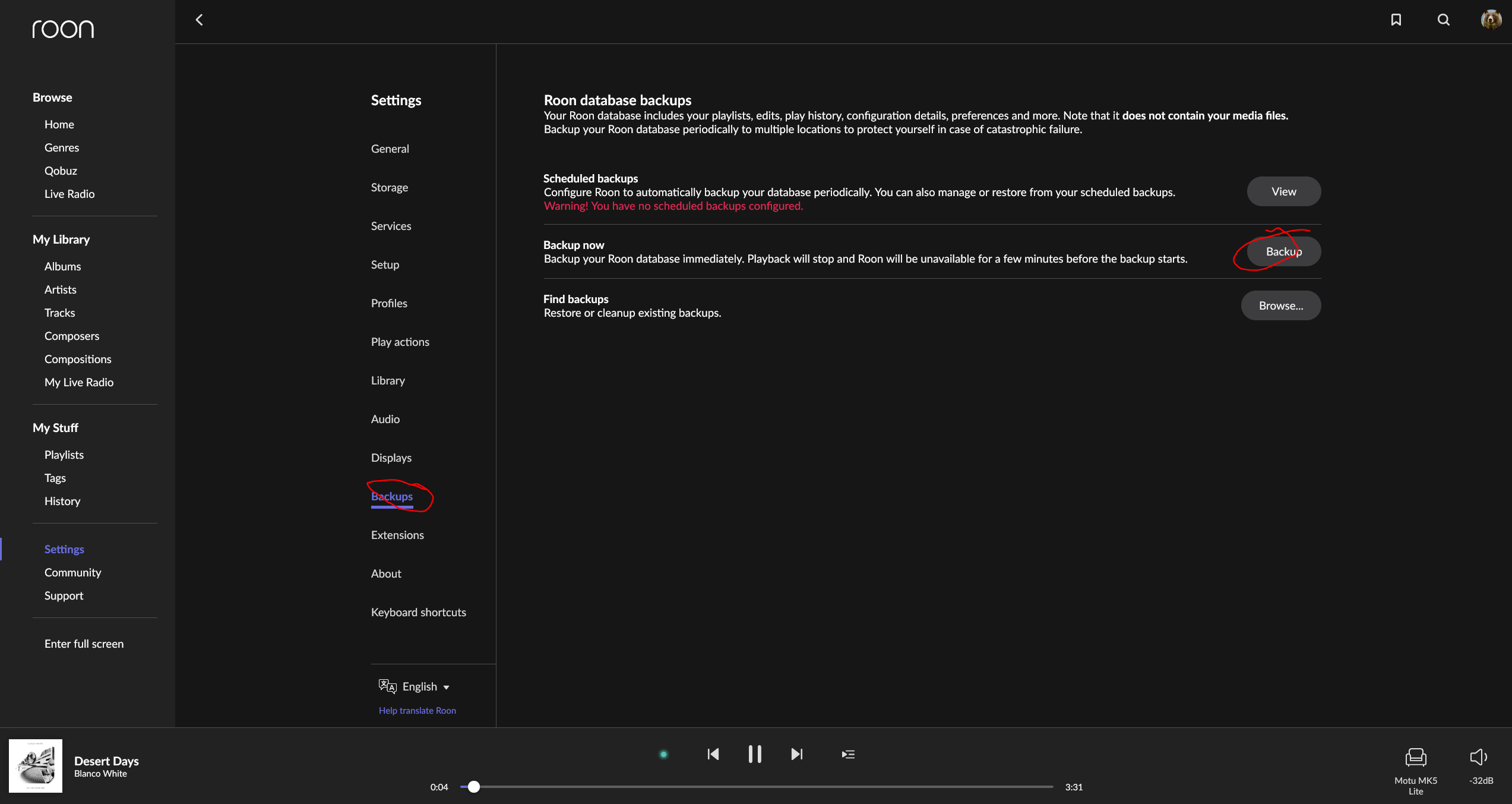Open Playlists in My Stuff
This screenshot has height=804, width=1512.
click(x=64, y=455)
